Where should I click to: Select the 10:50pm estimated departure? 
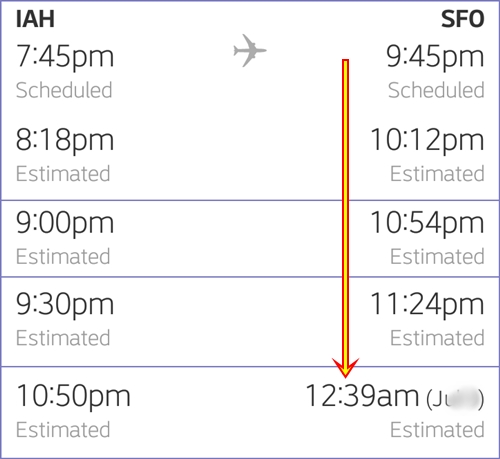pos(73,396)
